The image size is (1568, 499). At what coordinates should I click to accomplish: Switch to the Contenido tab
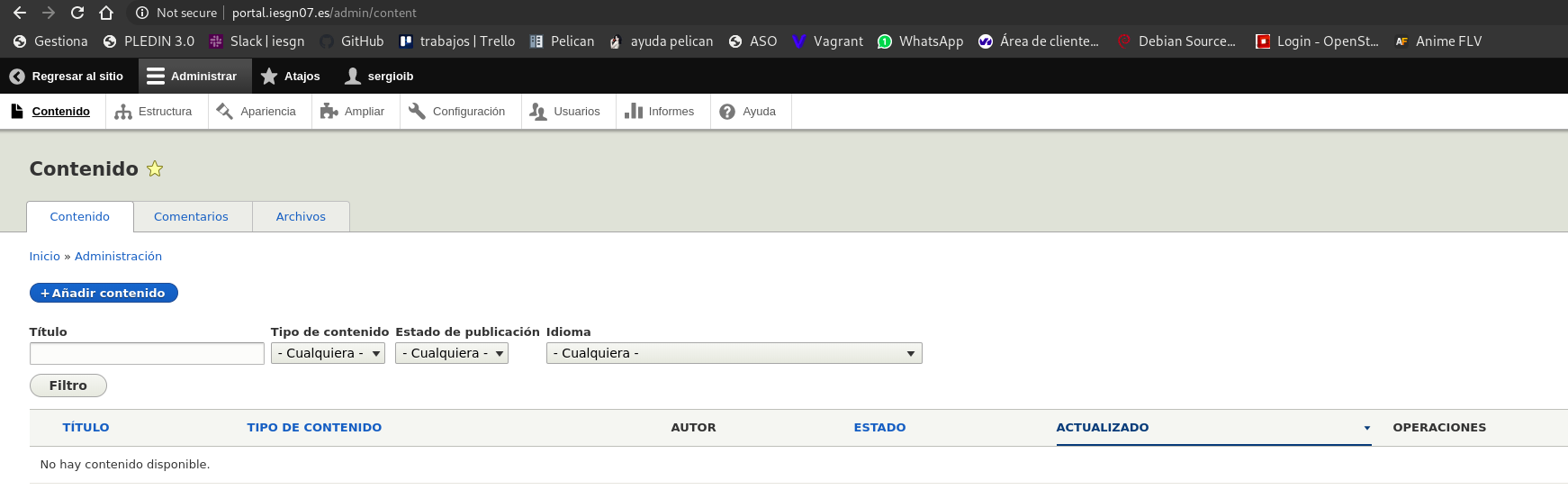(80, 217)
